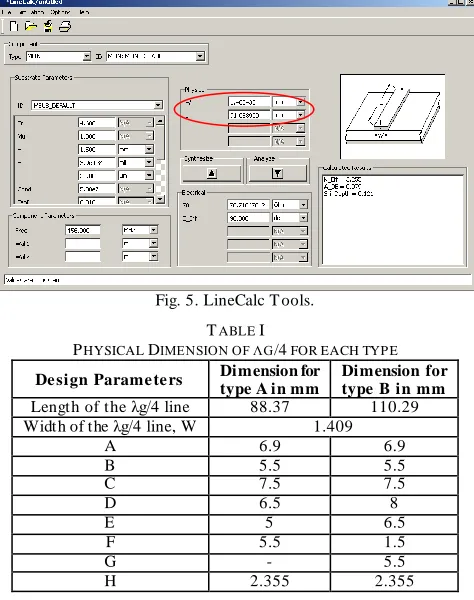Click the '-' cell in row G
The height and width of the screenshot is (600, 474).
coord(269,562)
